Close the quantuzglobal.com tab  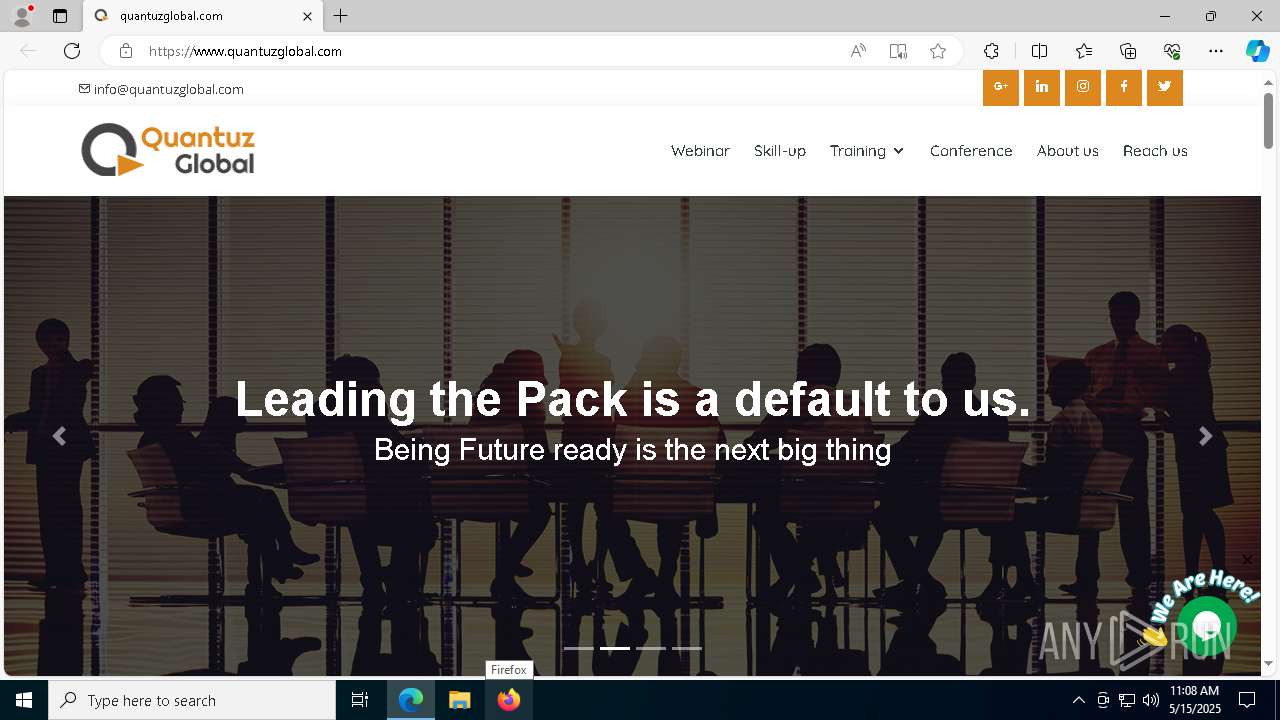pyautogui.click(x=307, y=16)
